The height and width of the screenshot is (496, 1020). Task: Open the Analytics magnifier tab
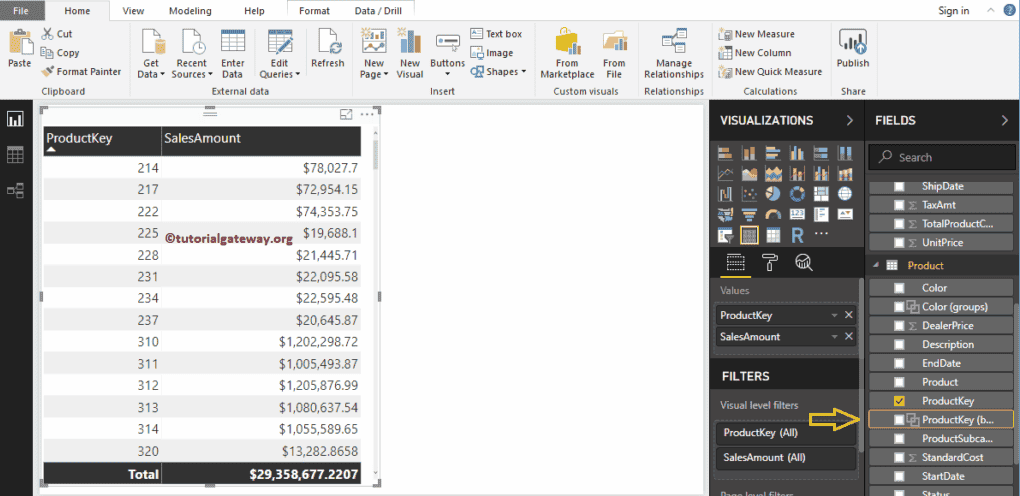click(x=804, y=262)
